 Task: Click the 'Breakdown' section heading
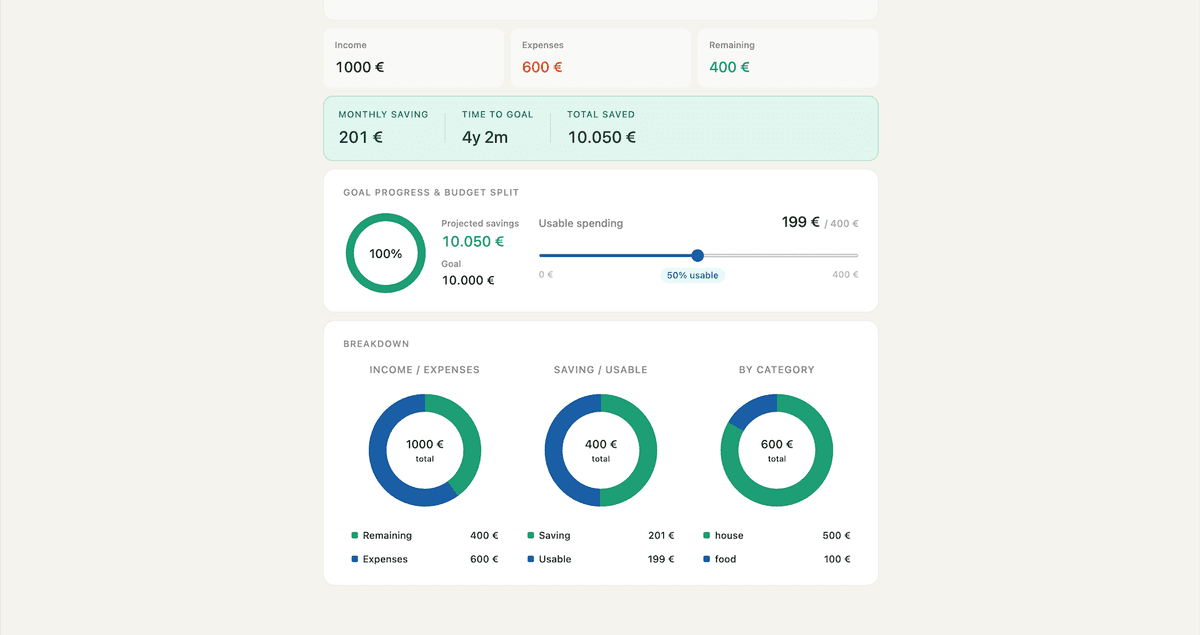(376, 344)
